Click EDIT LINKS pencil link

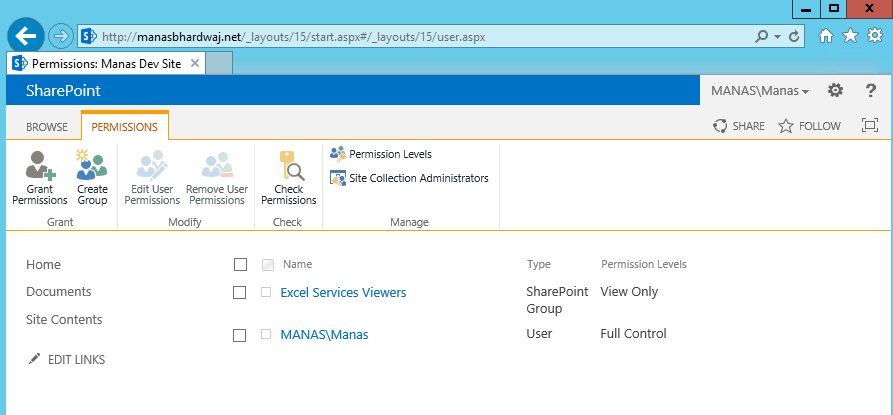click(x=67, y=360)
